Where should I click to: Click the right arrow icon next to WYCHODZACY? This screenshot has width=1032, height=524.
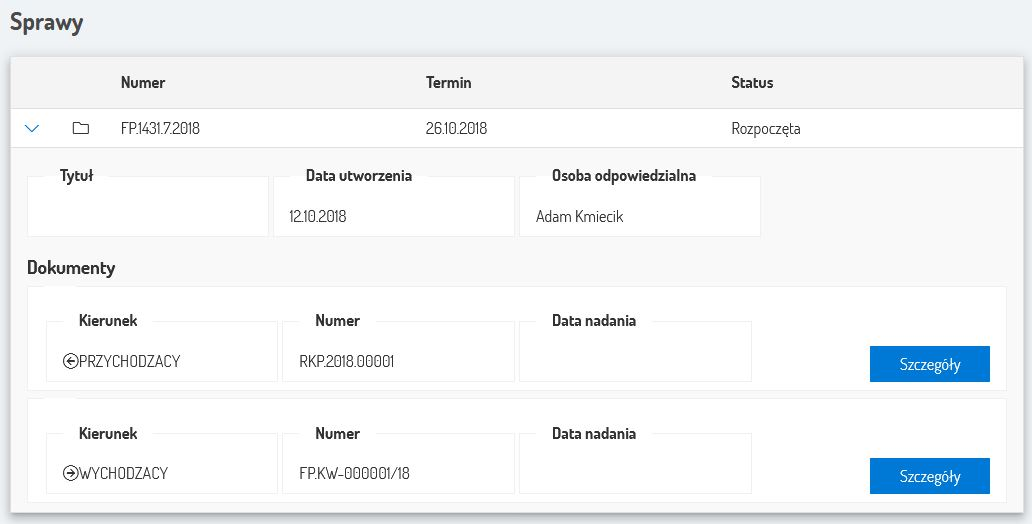coord(70,474)
